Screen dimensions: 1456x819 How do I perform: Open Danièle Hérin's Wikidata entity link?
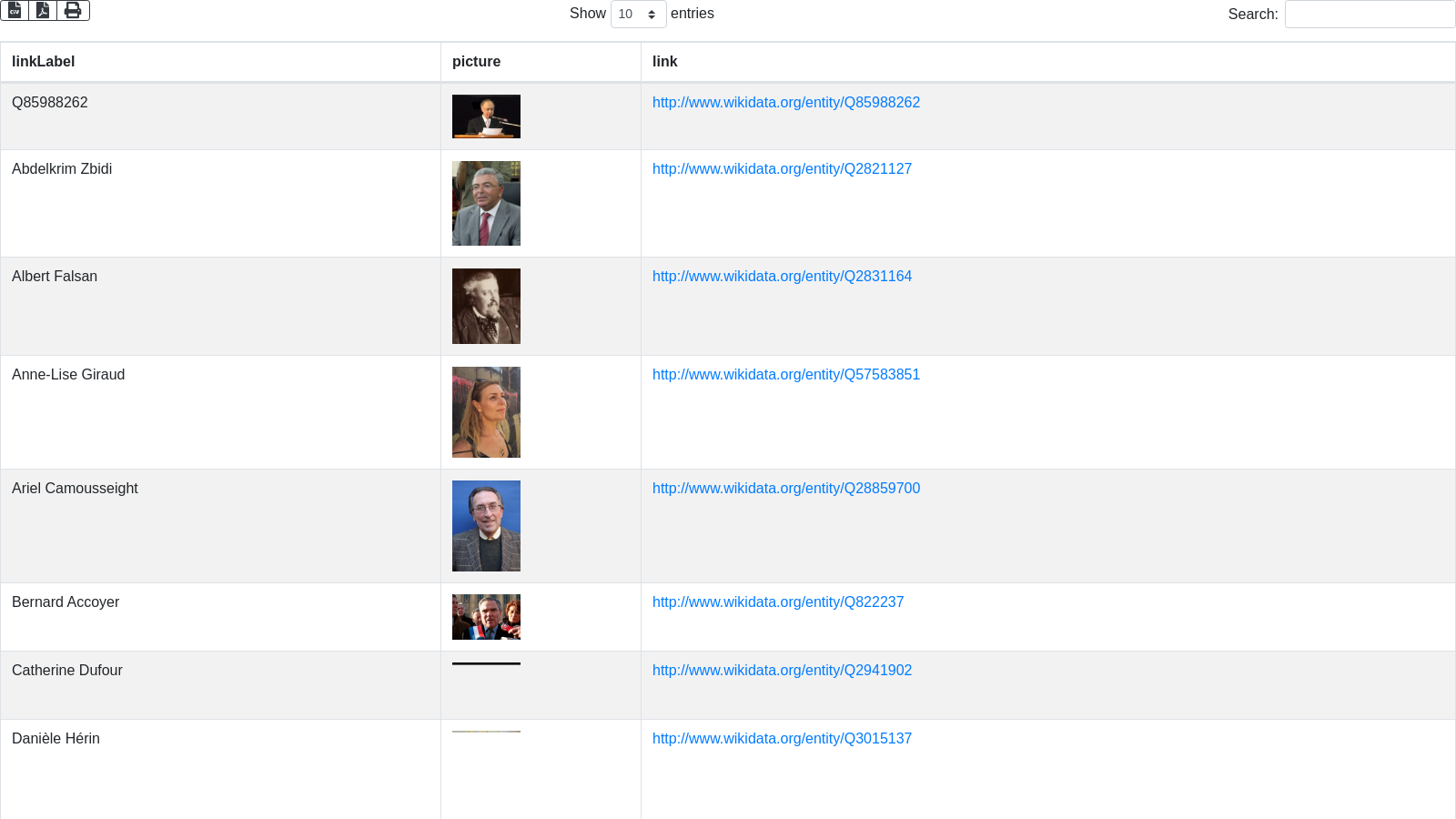782,739
